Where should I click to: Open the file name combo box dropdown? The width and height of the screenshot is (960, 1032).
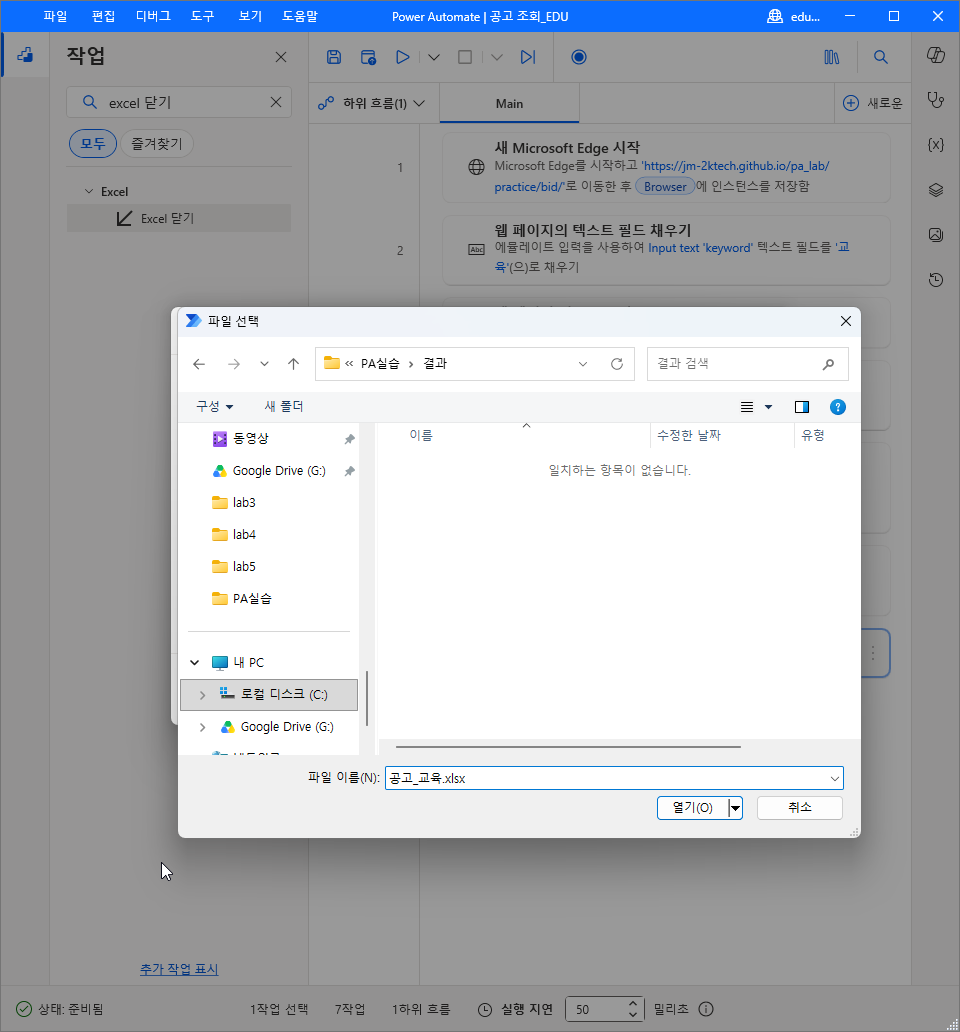tap(834, 778)
